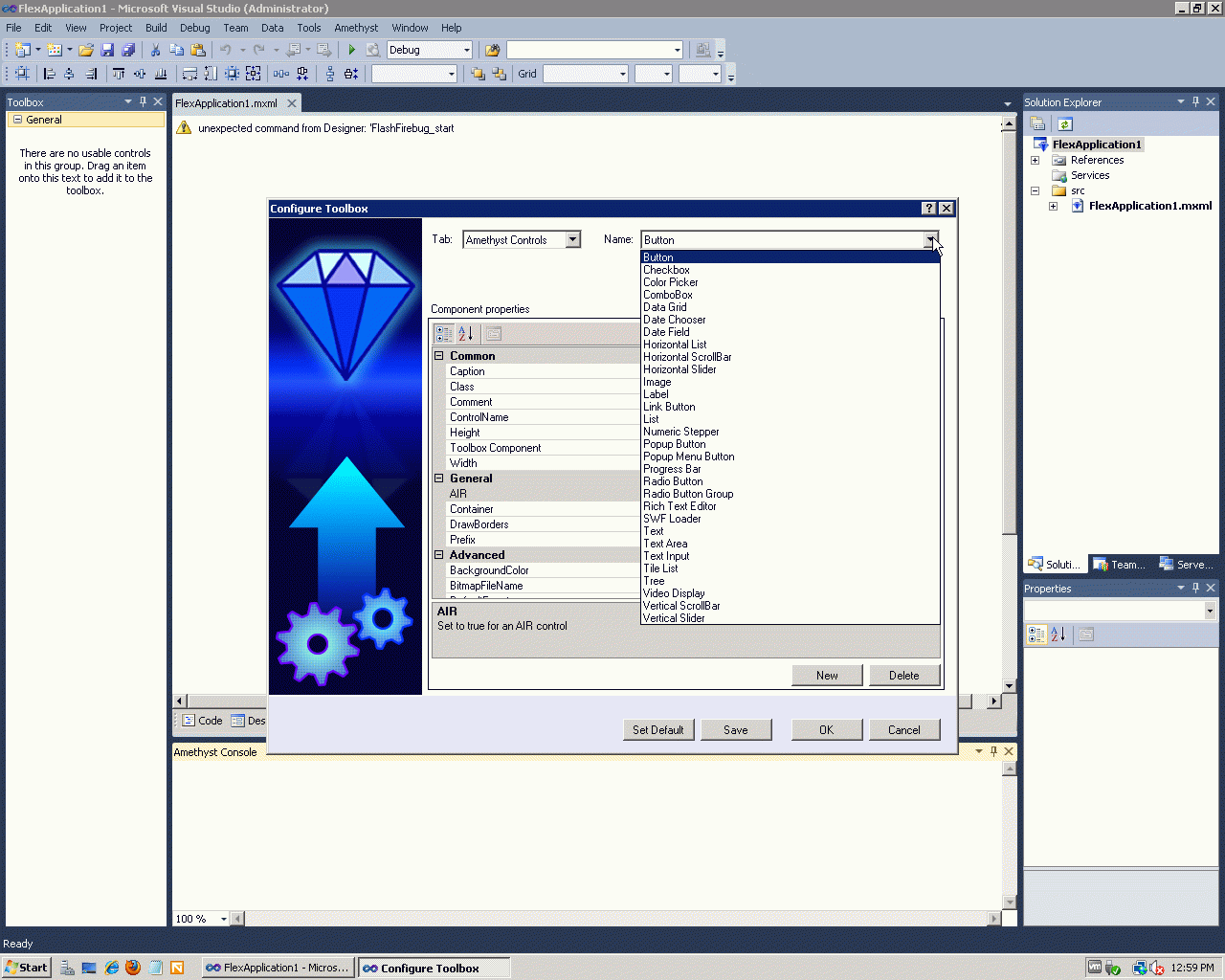
Task: Collapse the General property category in dialog
Action: click(x=439, y=479)
